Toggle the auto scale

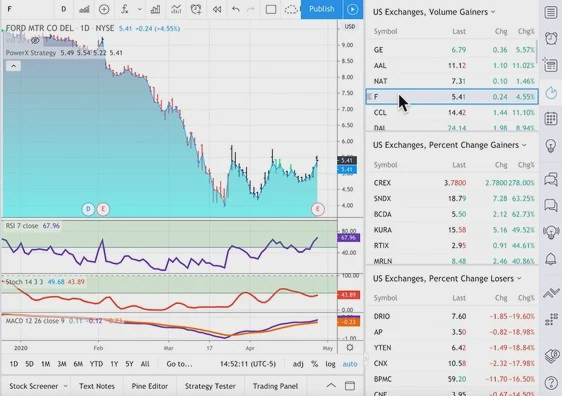point(350,364)
